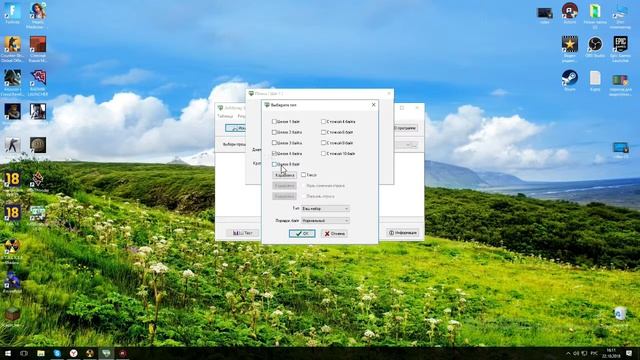
Task: Select the ArtMoney taskbar icon
Action: pyautogui.click(x=106, y=353)
